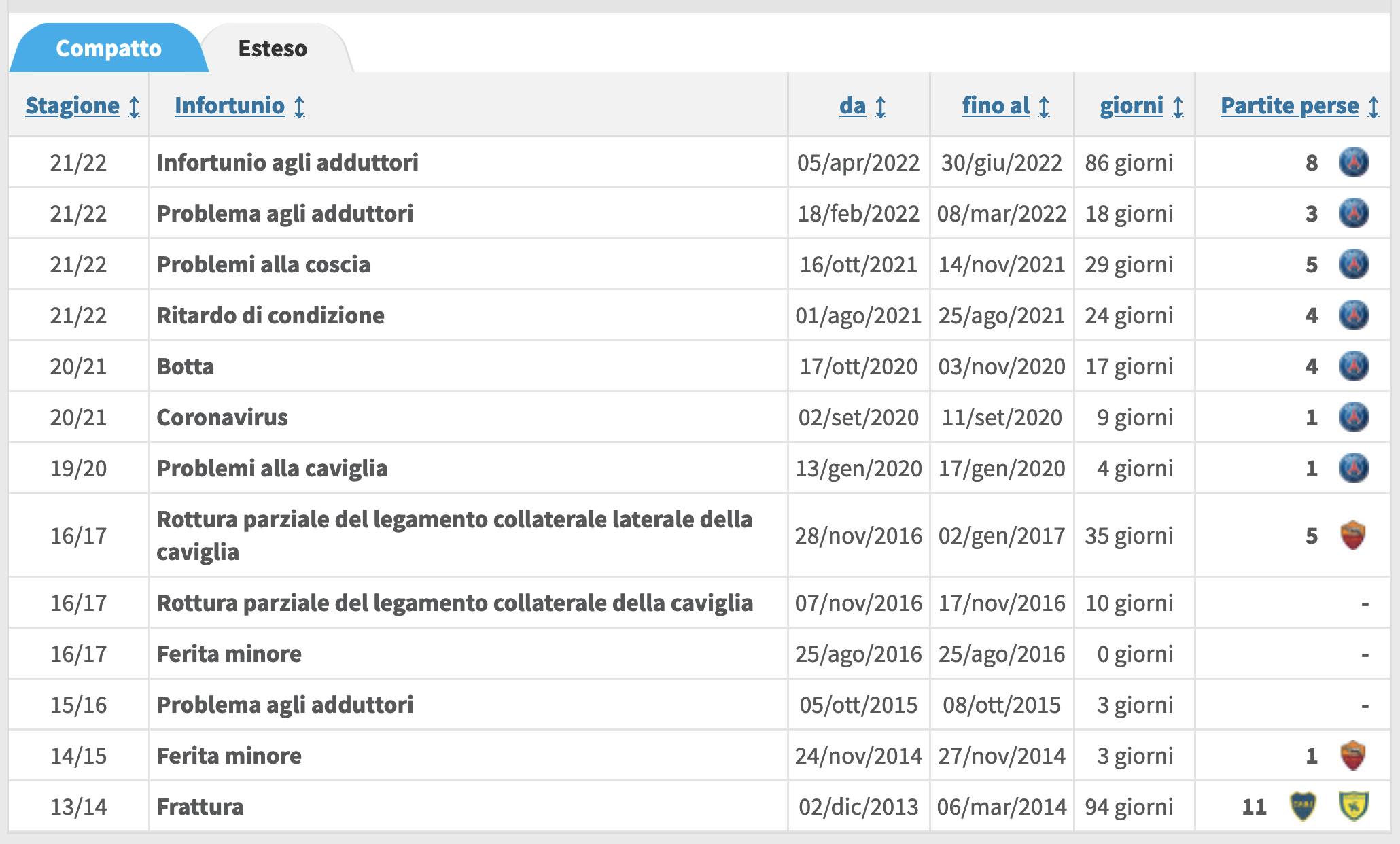Select the Compatto tab

109,49
